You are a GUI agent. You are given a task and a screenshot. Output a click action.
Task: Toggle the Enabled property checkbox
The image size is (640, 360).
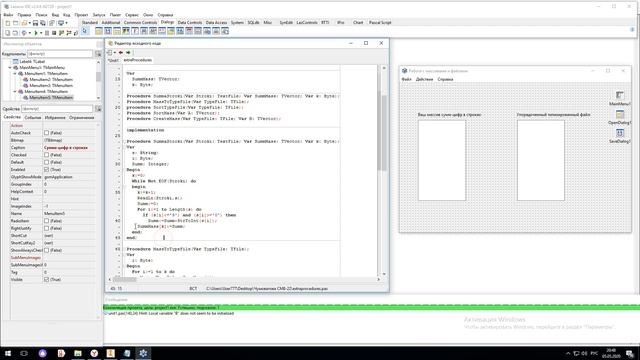tap(47, 169)
